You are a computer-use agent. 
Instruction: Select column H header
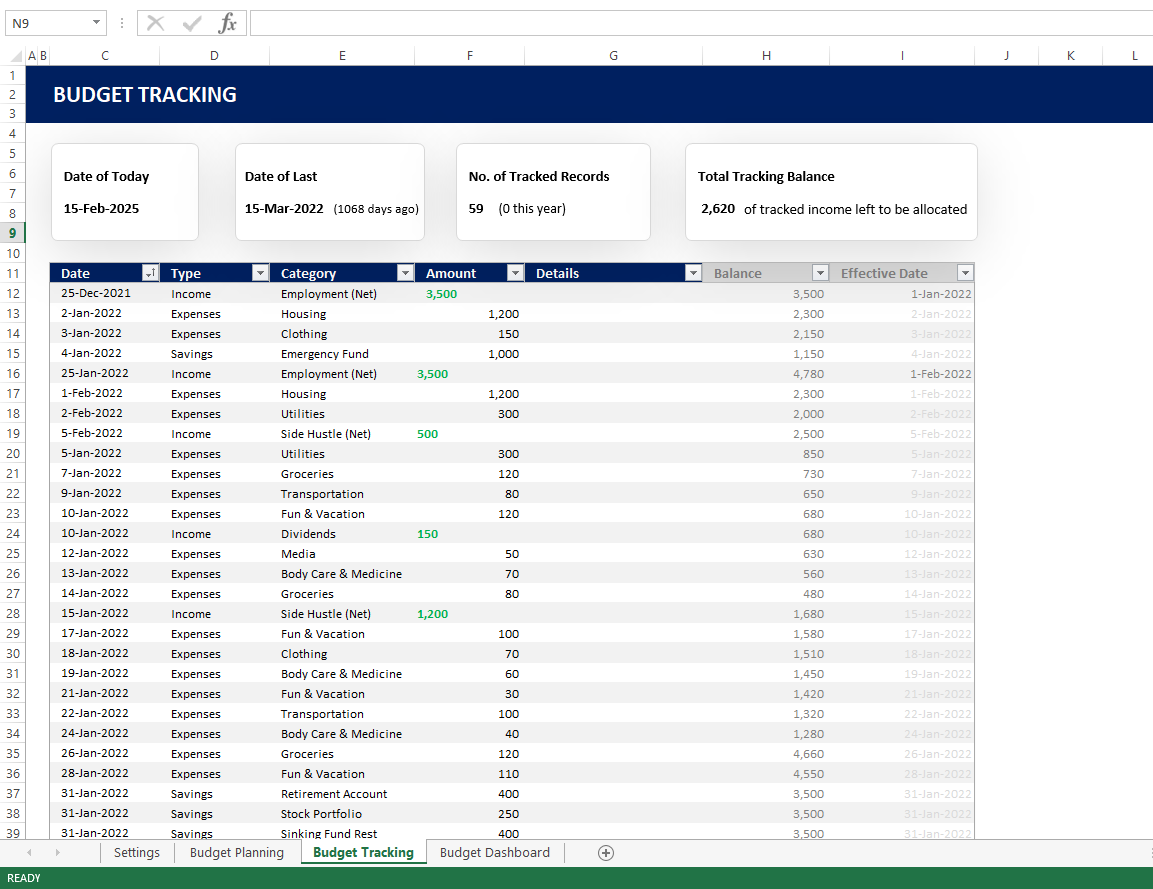point(766,56)
